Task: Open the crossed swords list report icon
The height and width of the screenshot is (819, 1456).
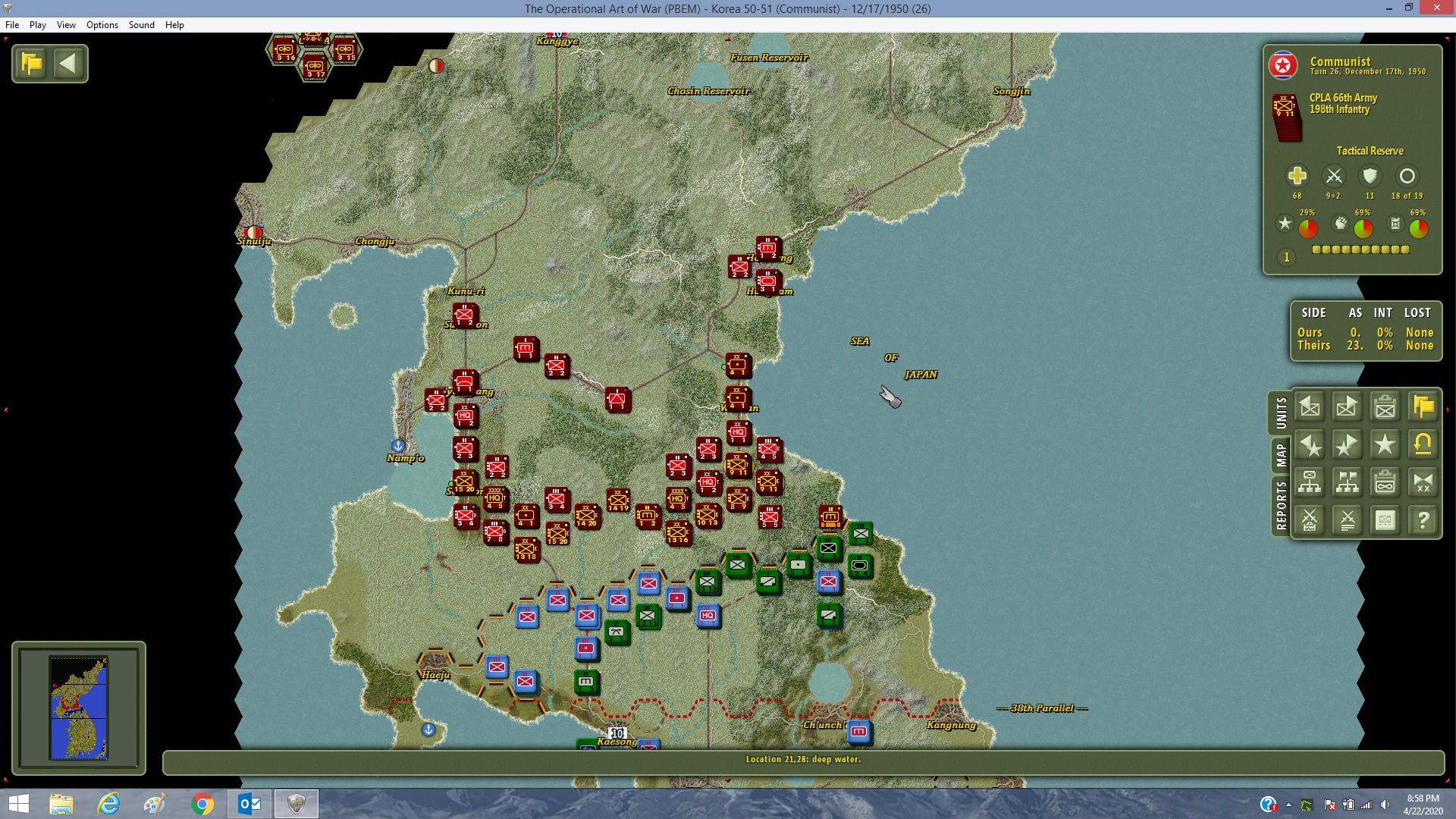Action: pyautogui.click(x=1348, y=520)
